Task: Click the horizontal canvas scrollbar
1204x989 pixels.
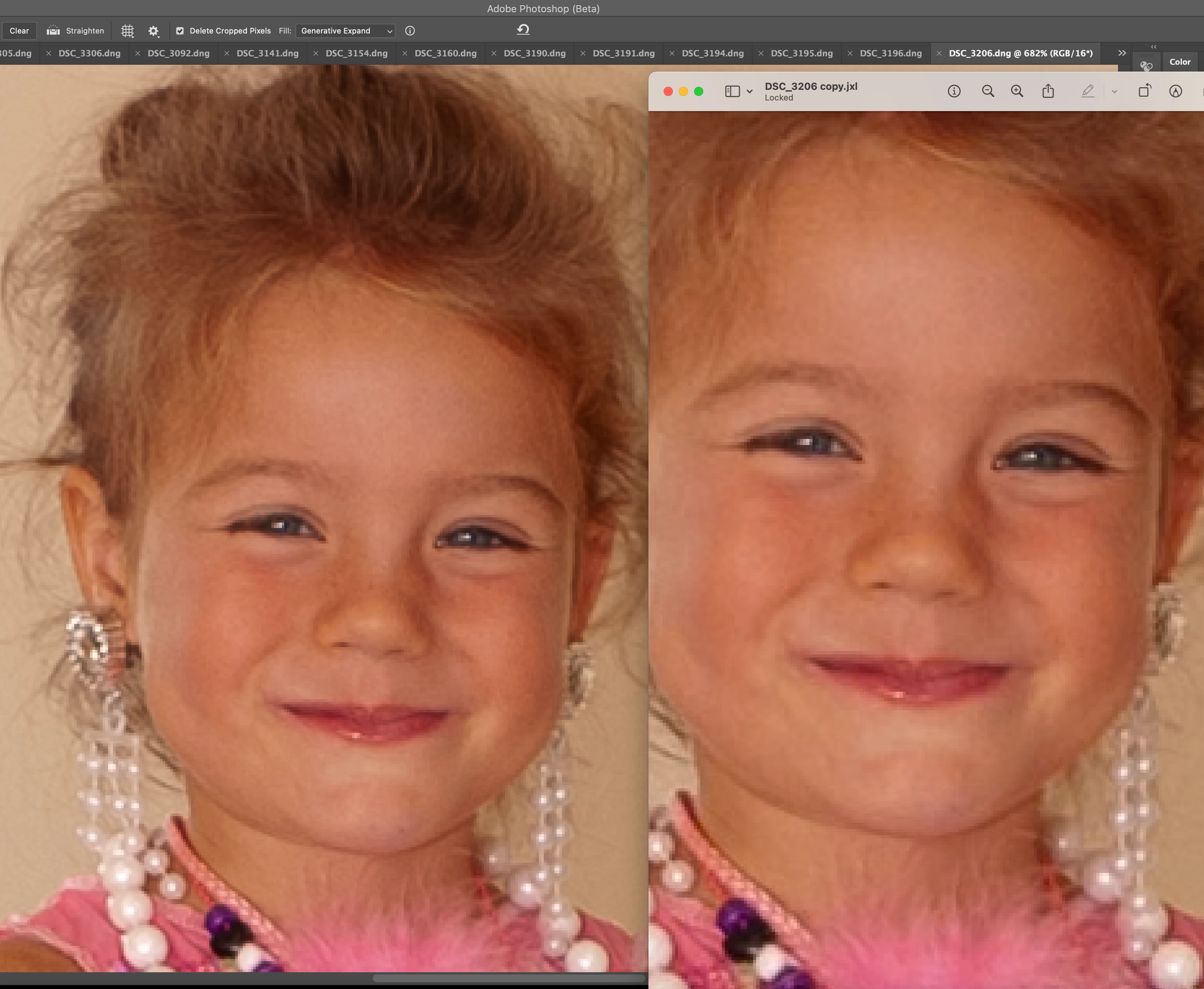Action: [509, 978]
